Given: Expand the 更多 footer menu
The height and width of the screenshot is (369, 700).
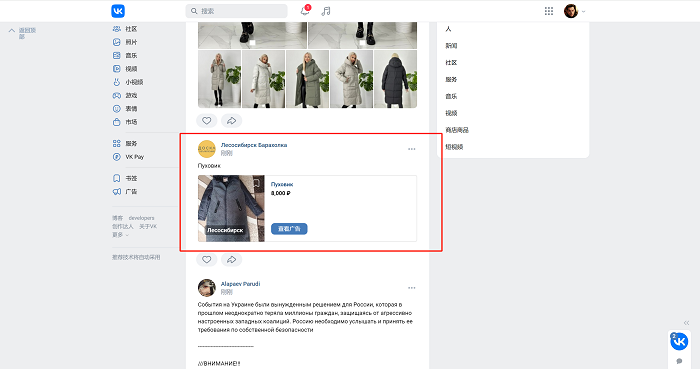Looking at the screenshot, I should tap(120, 235).
